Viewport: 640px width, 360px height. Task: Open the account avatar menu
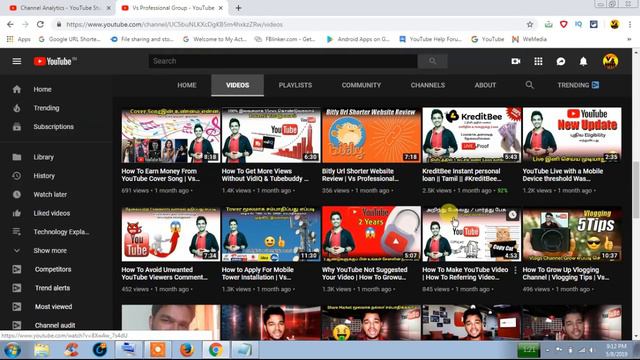pyautogui.click(x=610, y=61)
